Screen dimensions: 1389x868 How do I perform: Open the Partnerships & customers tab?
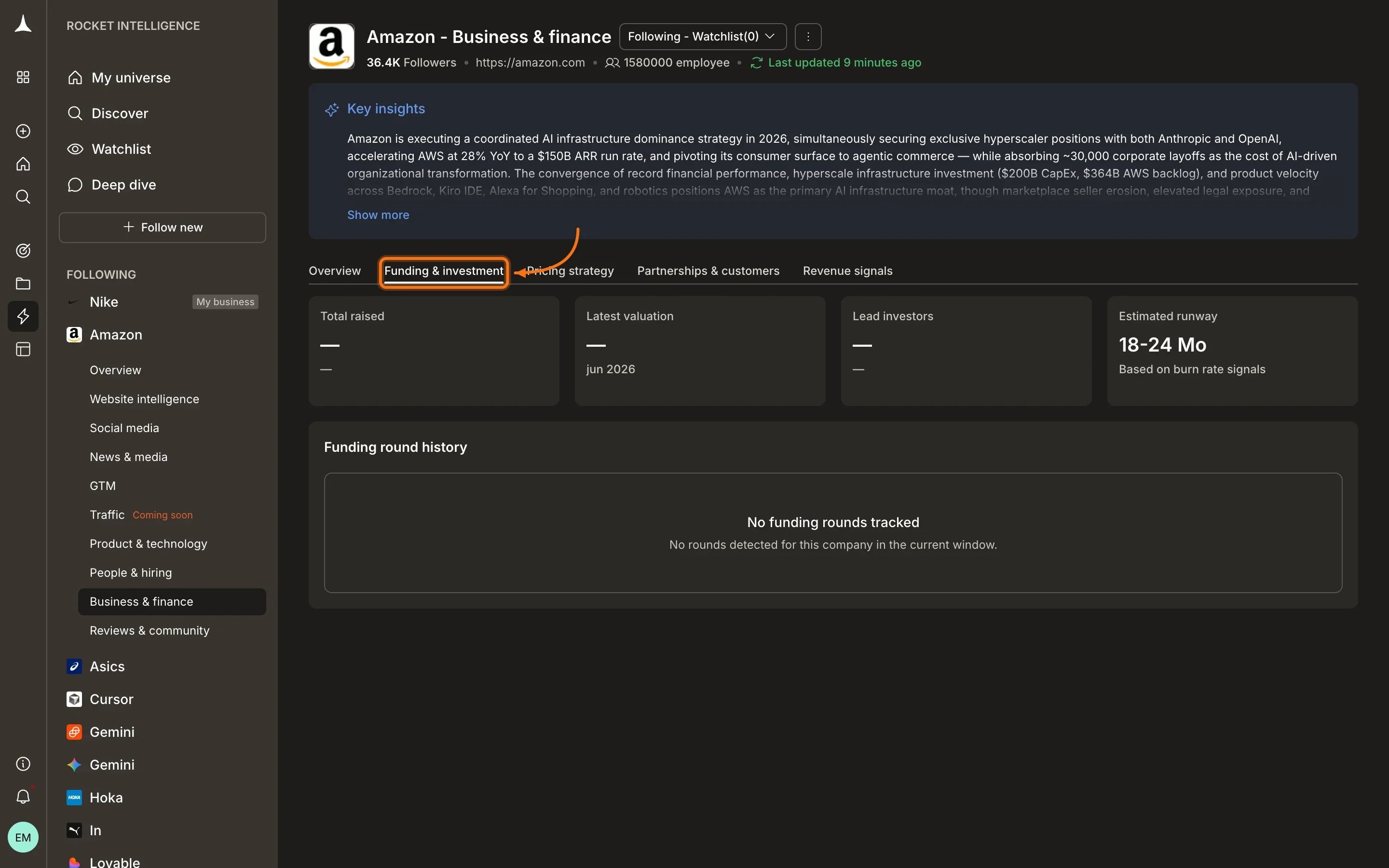coord(708,271)
